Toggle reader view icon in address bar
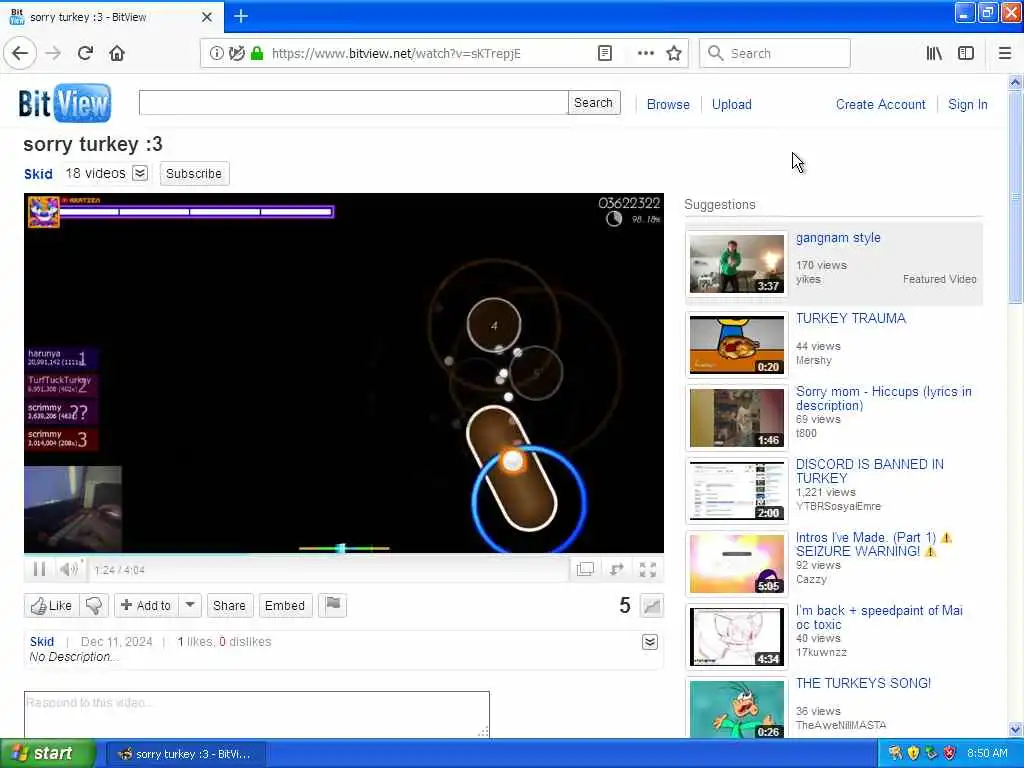 pyautogui.click(x=605, y=53)
